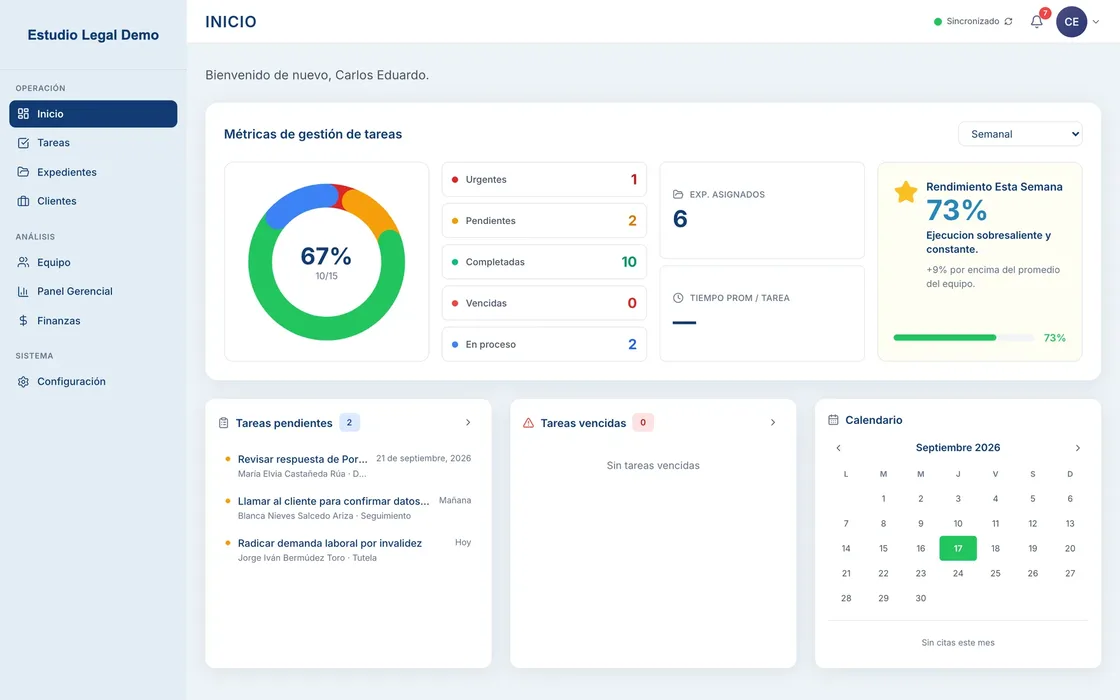
Task: Click the Panel Gerencial chart icon
Action: tap(24, 291)
